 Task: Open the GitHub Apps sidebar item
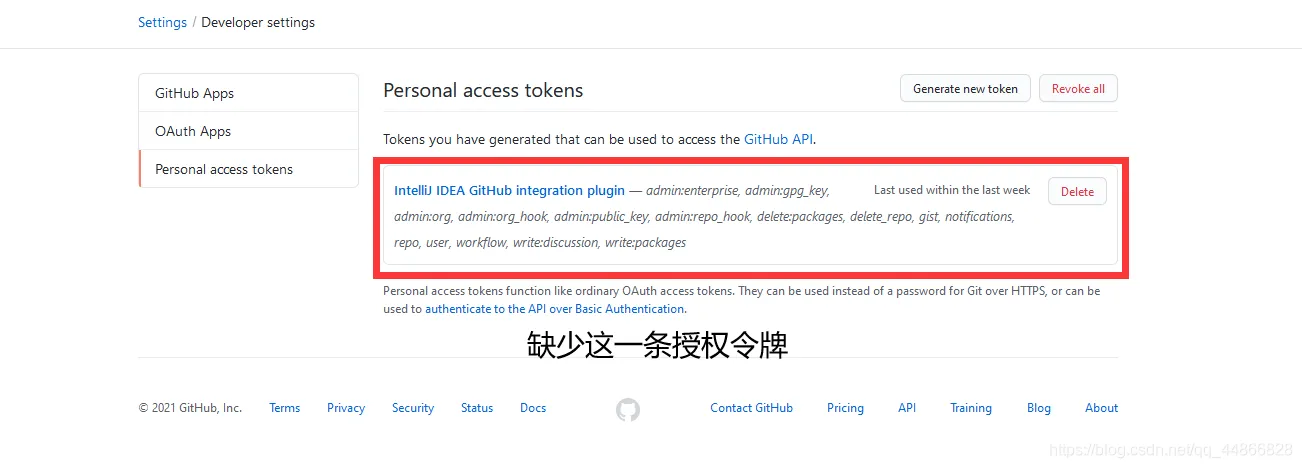coord(194,93)
